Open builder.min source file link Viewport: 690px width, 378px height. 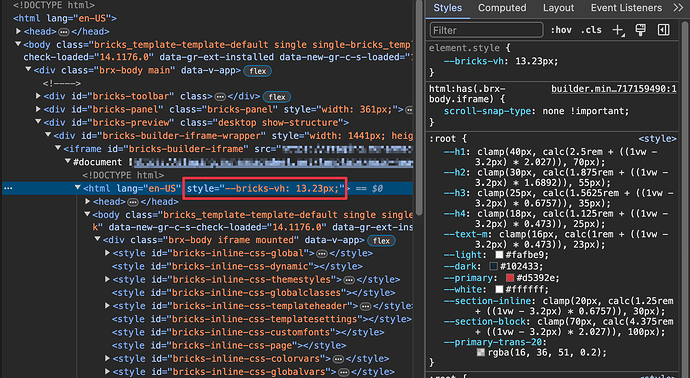(614, 89)
